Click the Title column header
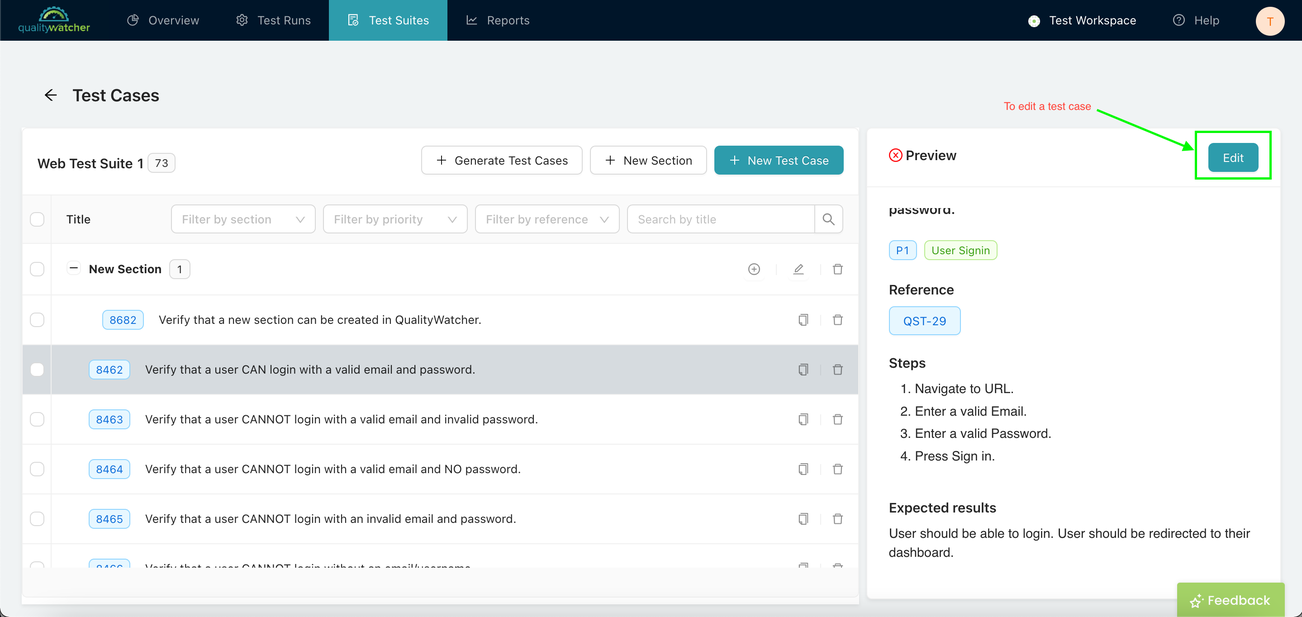 (78, 219)
